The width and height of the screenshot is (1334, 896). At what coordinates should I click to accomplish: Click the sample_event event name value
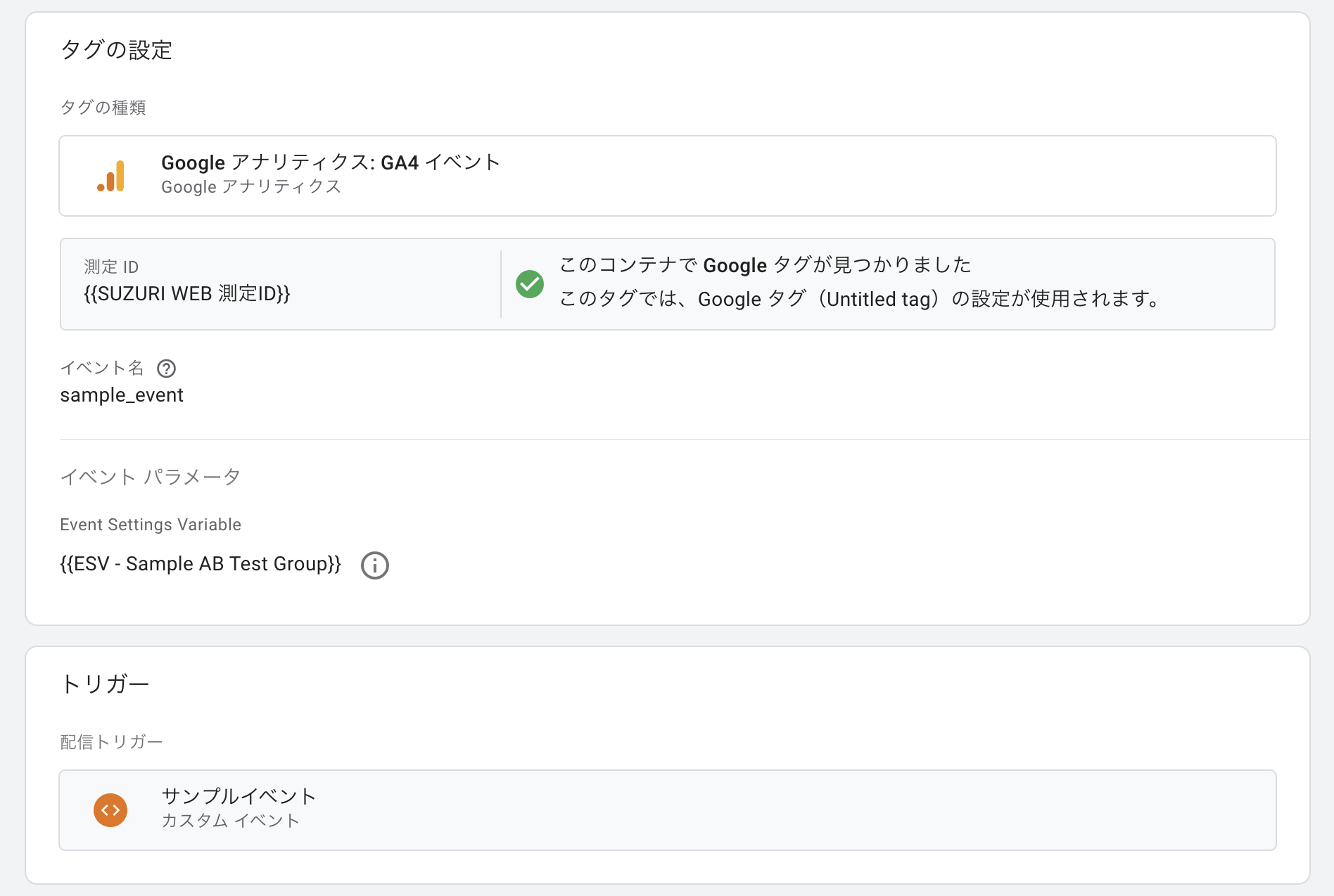coord(122,395)
